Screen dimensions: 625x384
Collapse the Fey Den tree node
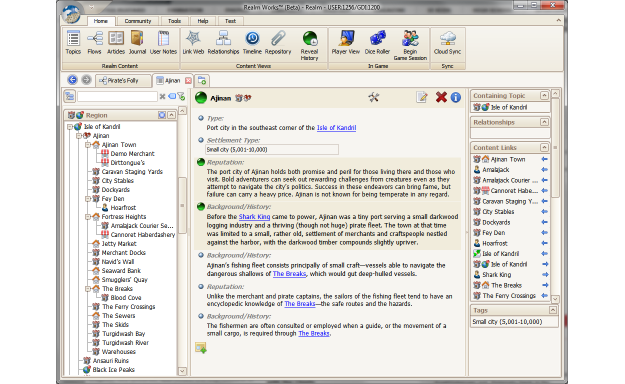point(88,199)
